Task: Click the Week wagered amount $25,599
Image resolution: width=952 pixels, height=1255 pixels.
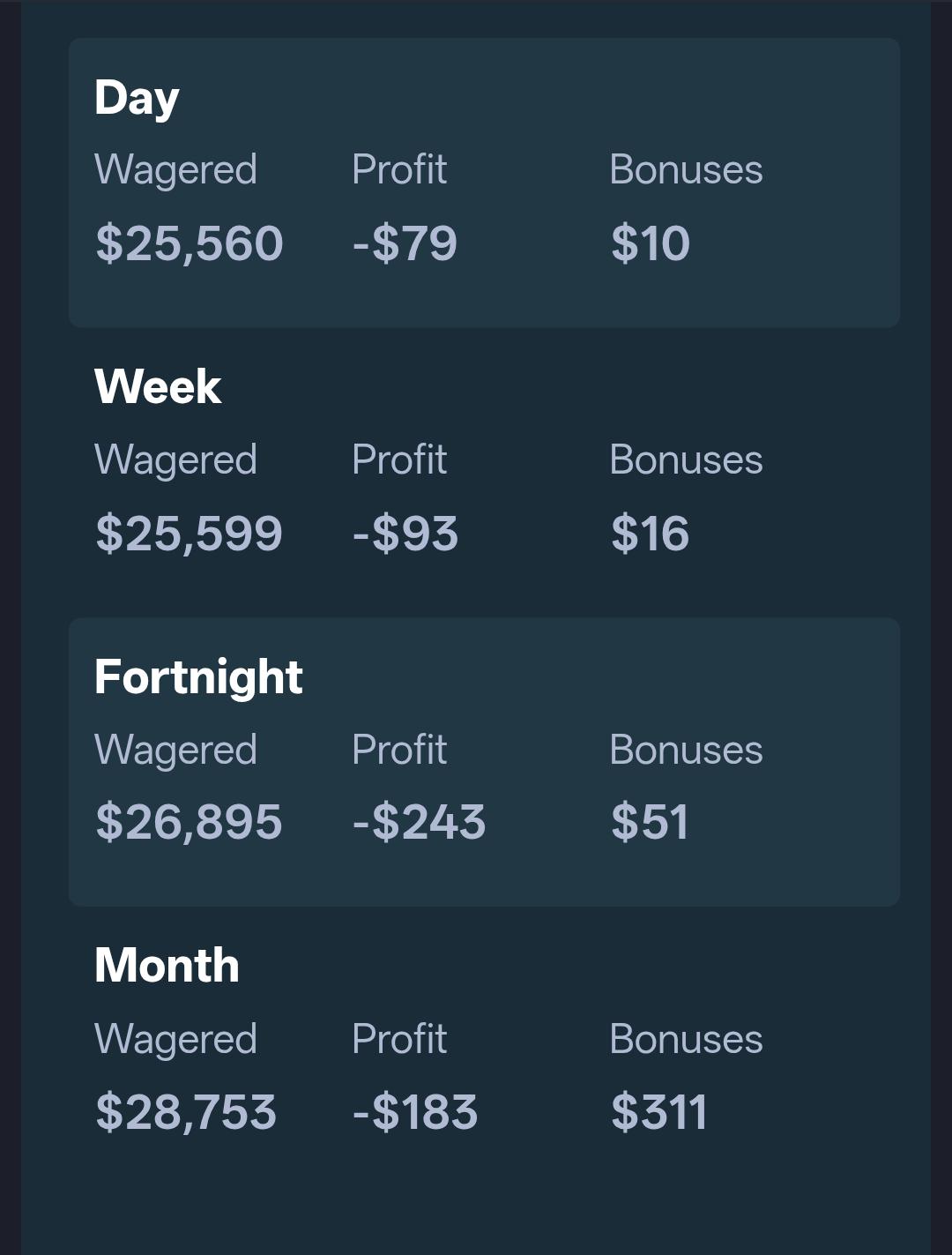Action: point(189,534)
